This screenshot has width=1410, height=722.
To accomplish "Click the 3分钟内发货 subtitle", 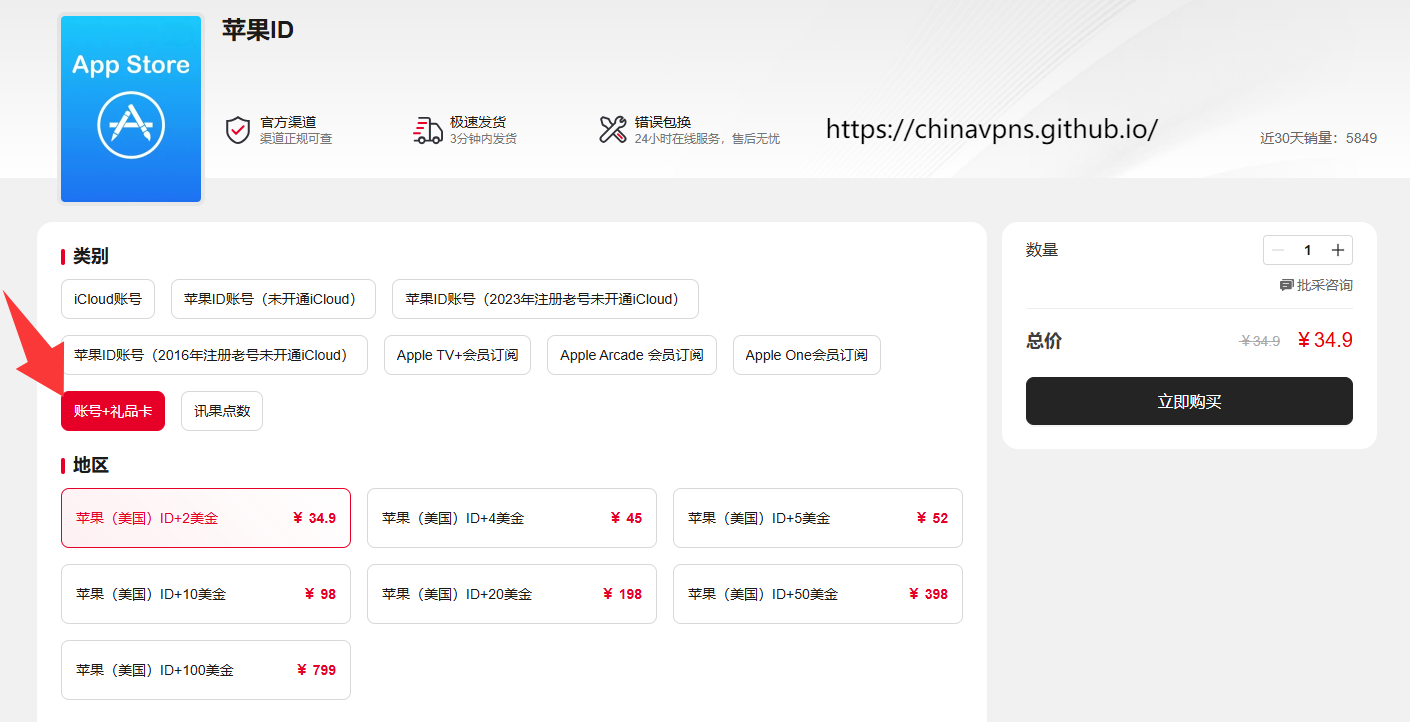I will (483, 139).
